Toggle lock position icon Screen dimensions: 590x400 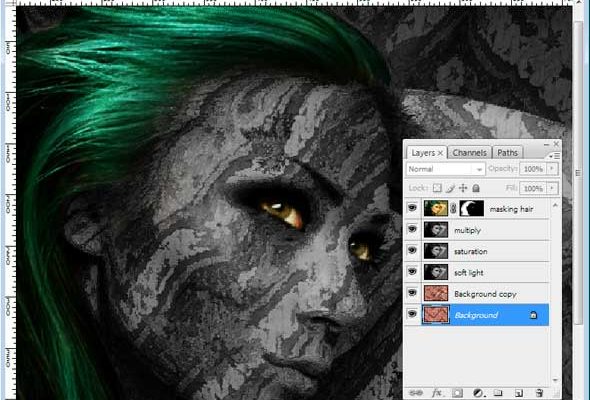(x=463, y=188)
